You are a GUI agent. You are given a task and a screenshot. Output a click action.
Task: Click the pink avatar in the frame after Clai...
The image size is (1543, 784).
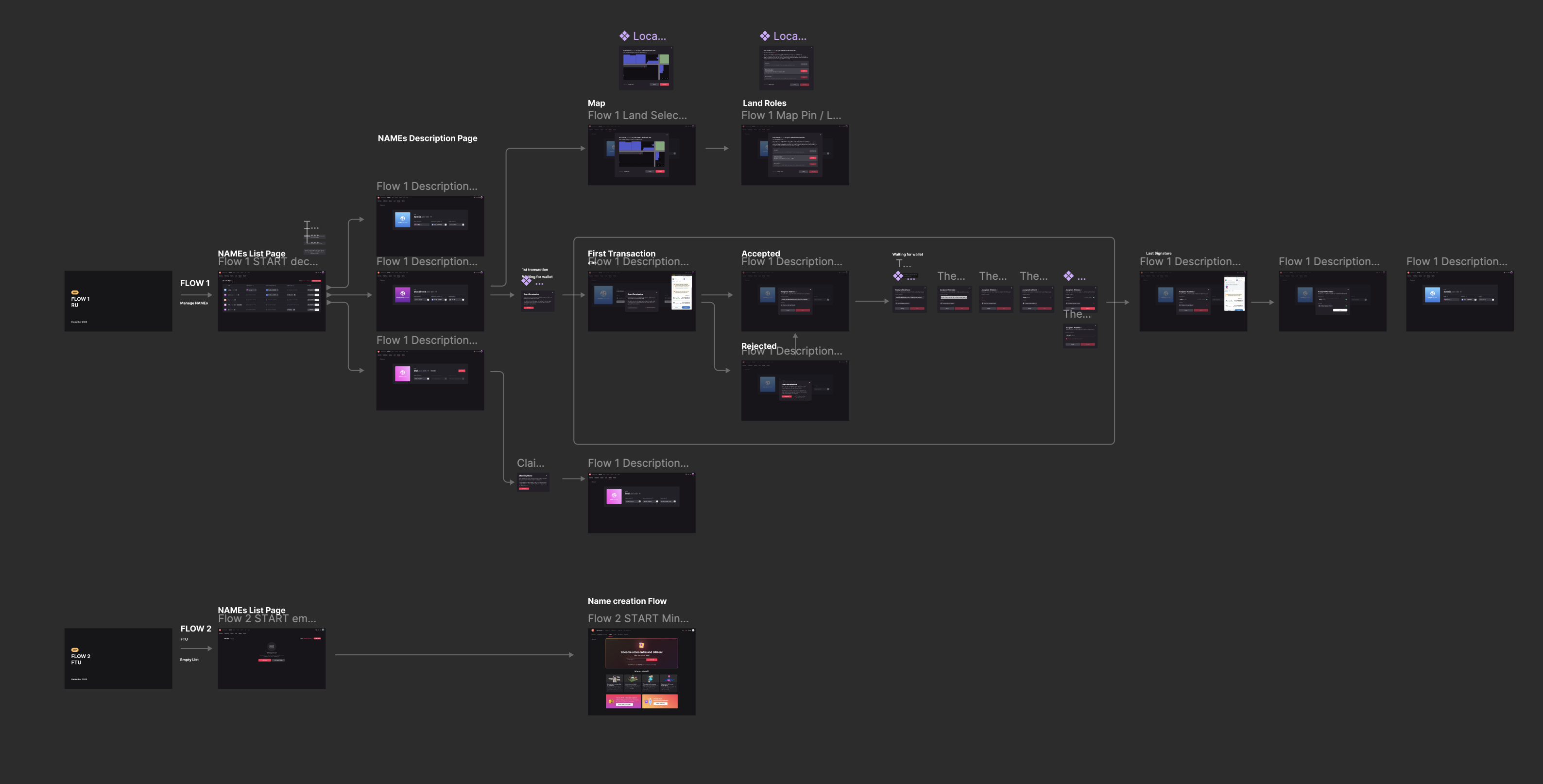tap(614, 496)
